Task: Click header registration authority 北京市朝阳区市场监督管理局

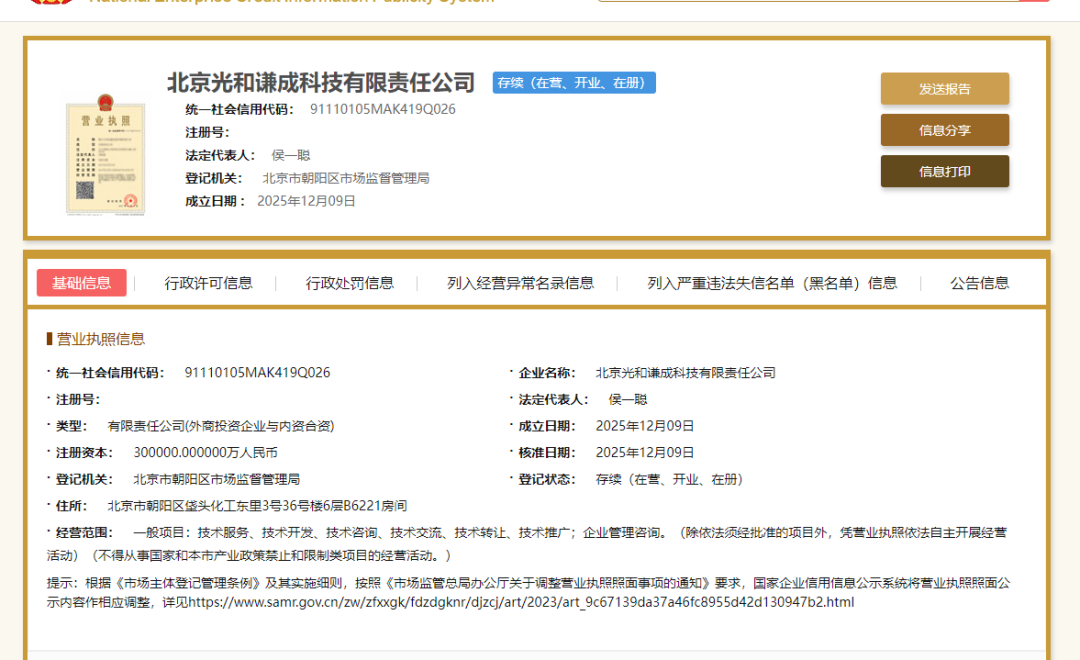Action: (x=346, y=178)
